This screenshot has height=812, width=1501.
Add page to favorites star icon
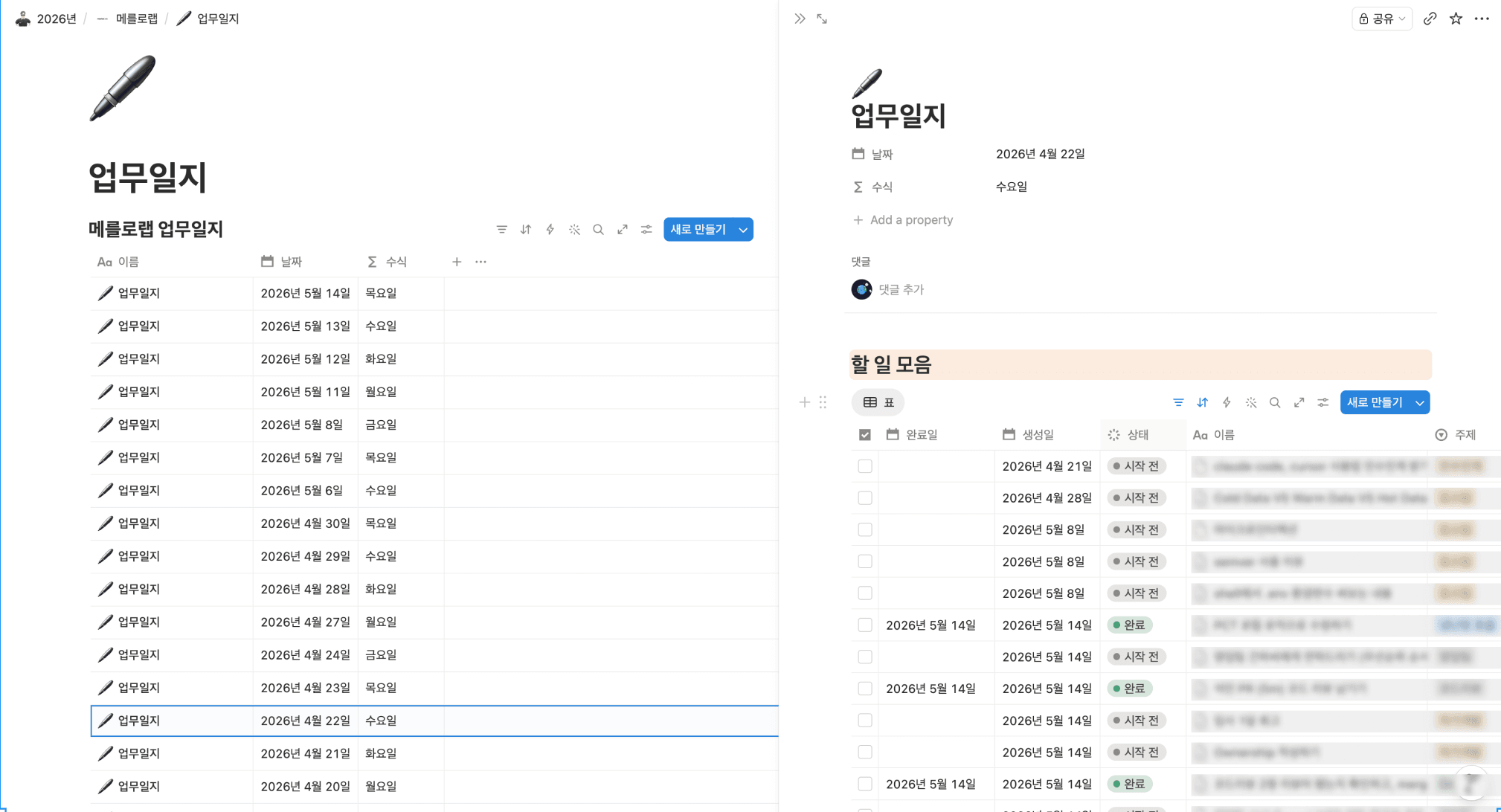[1456, 19]
